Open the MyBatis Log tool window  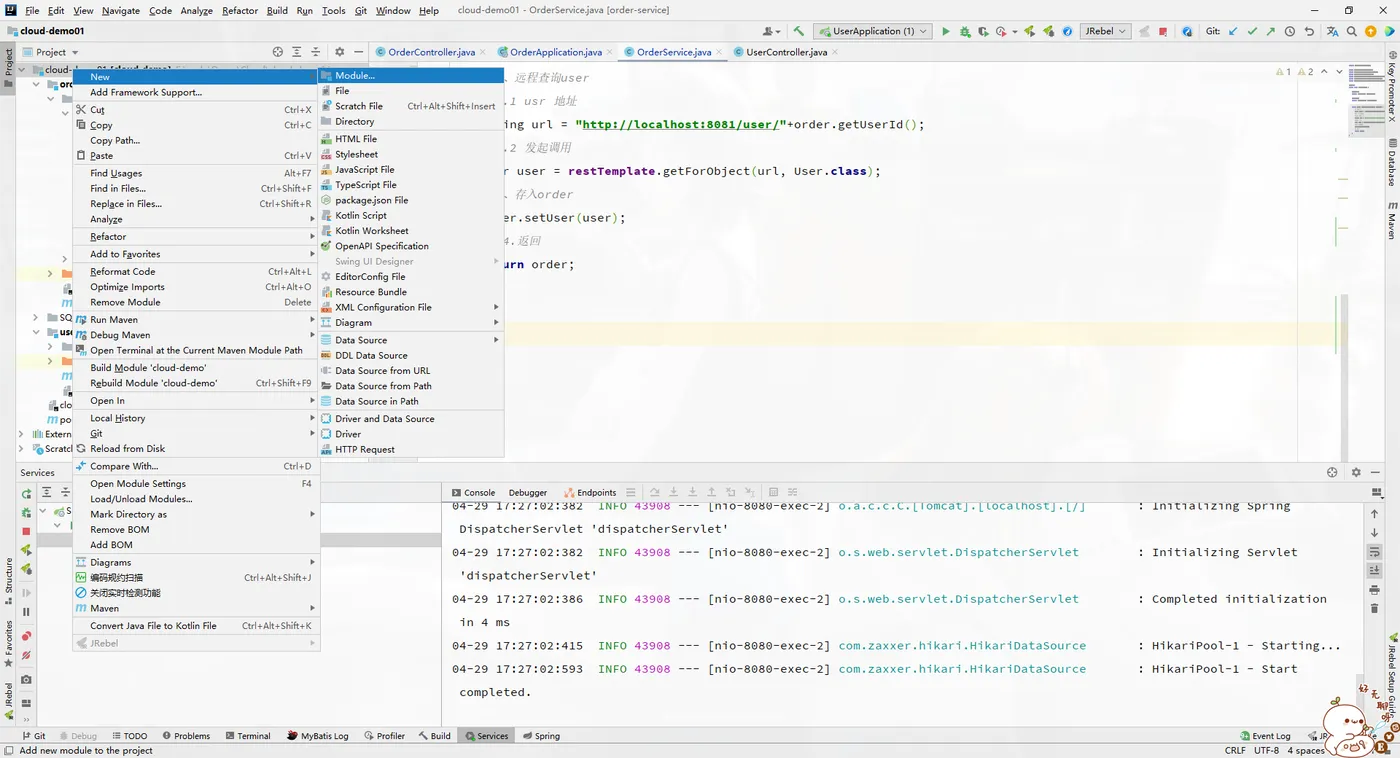(x=318, y=736)
